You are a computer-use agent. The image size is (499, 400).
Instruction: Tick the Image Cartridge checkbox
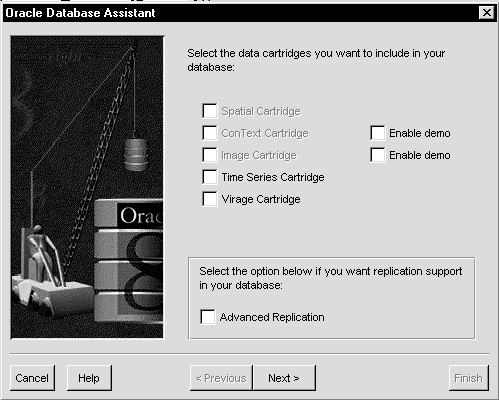(210, 155)
